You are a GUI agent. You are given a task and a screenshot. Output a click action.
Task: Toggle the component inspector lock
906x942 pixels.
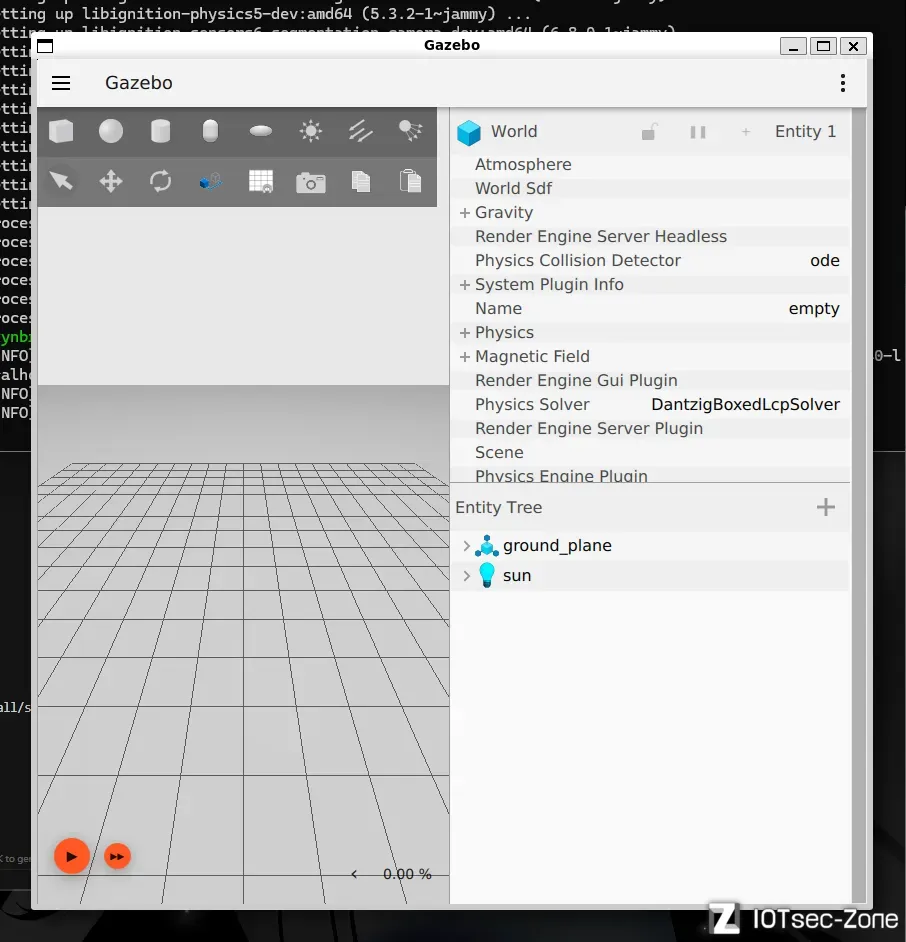pos(649,132)
